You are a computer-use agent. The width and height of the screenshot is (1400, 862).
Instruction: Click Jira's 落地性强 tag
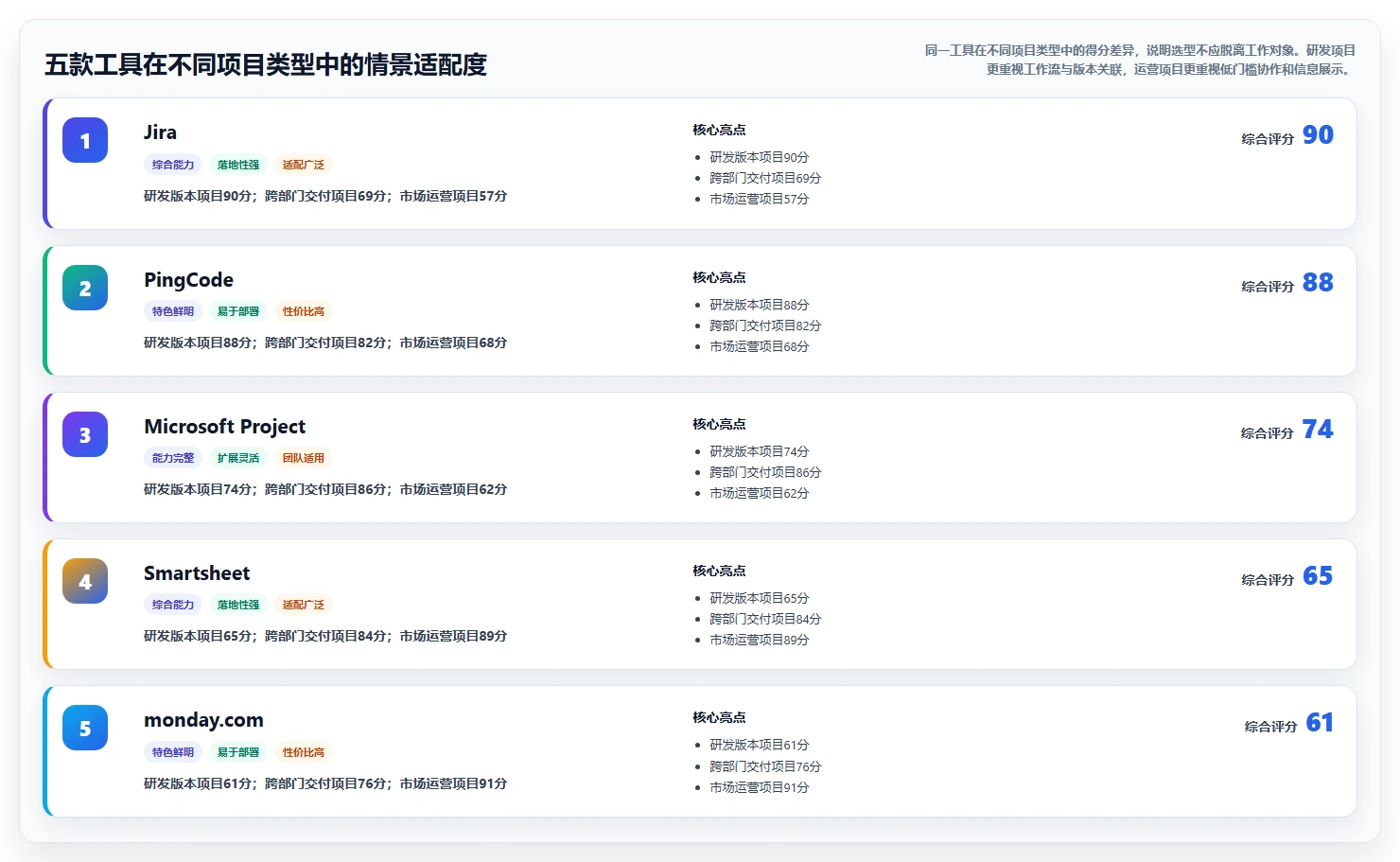click(238, 165)
